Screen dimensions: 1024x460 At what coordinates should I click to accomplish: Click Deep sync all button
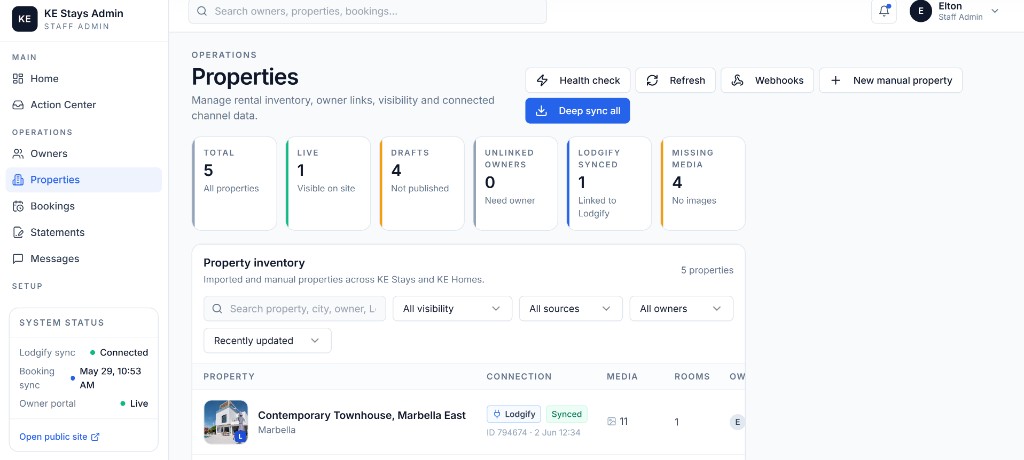pos(578,111)
